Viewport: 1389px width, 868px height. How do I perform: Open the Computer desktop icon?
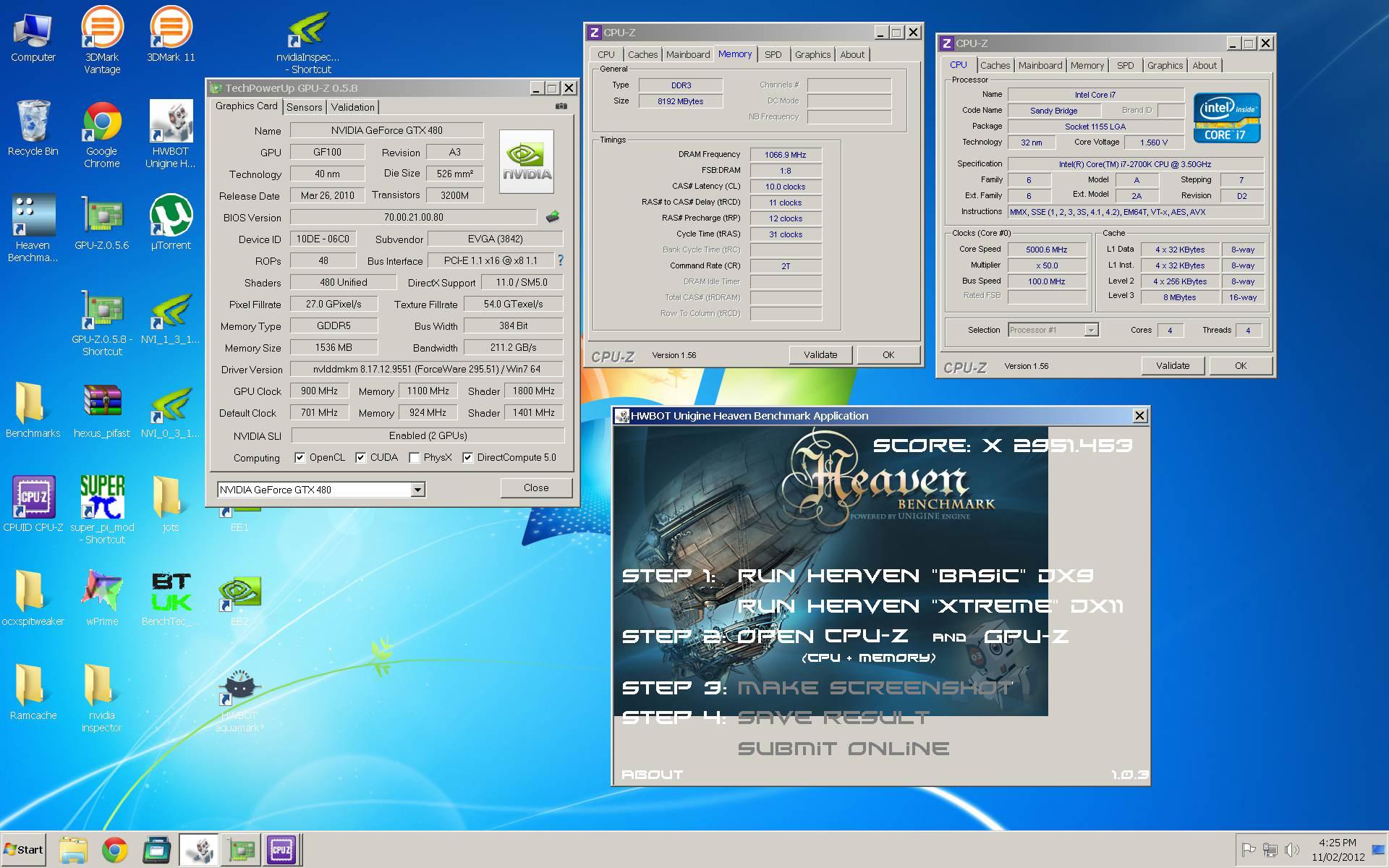point(33,36)
